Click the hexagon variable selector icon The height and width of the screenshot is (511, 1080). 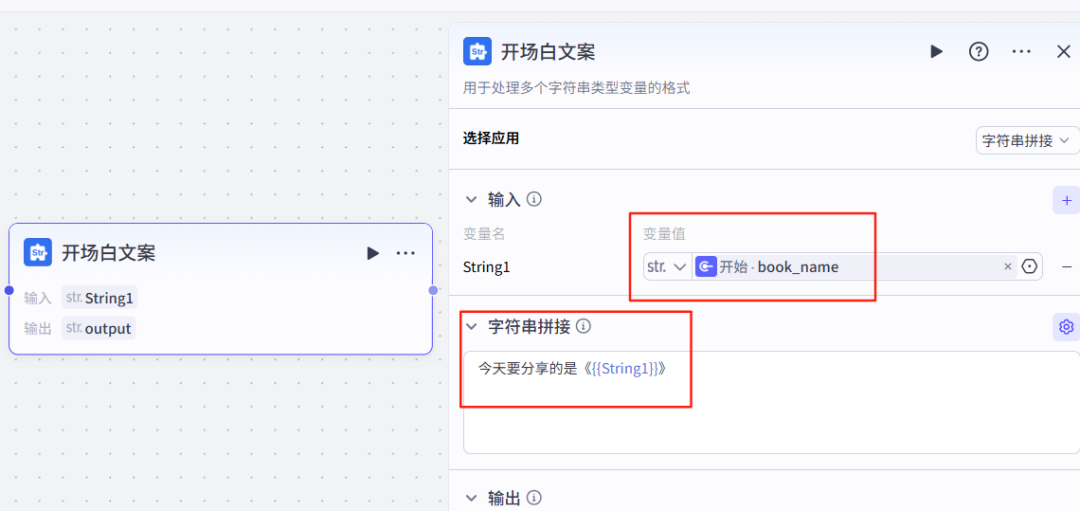(x=1029, y=267)
